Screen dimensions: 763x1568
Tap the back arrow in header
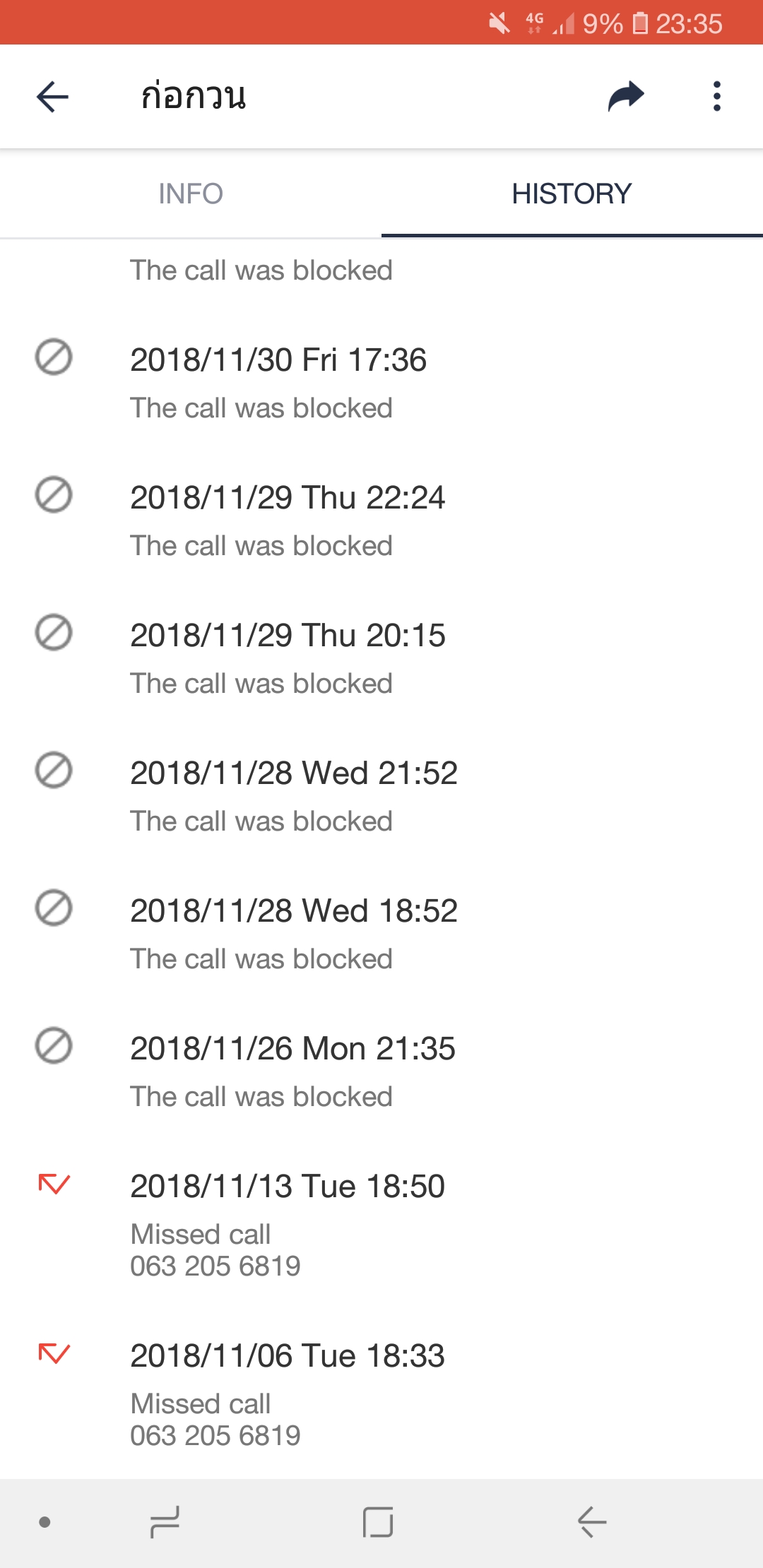53,97
